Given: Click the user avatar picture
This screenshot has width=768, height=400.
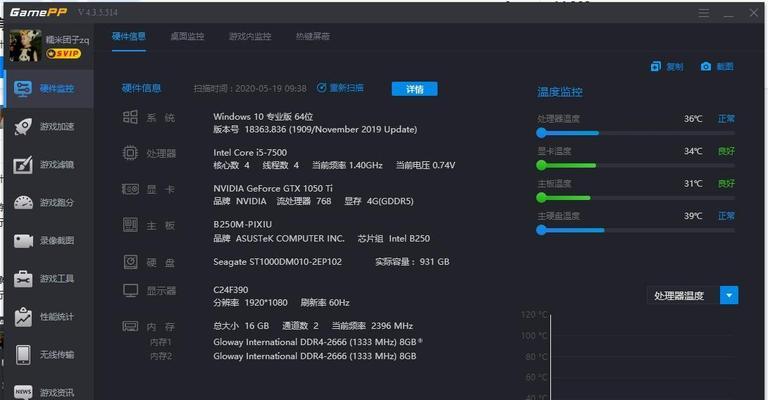Looking at the screenshot, I should pyautogui.click(x=25, y=46).
